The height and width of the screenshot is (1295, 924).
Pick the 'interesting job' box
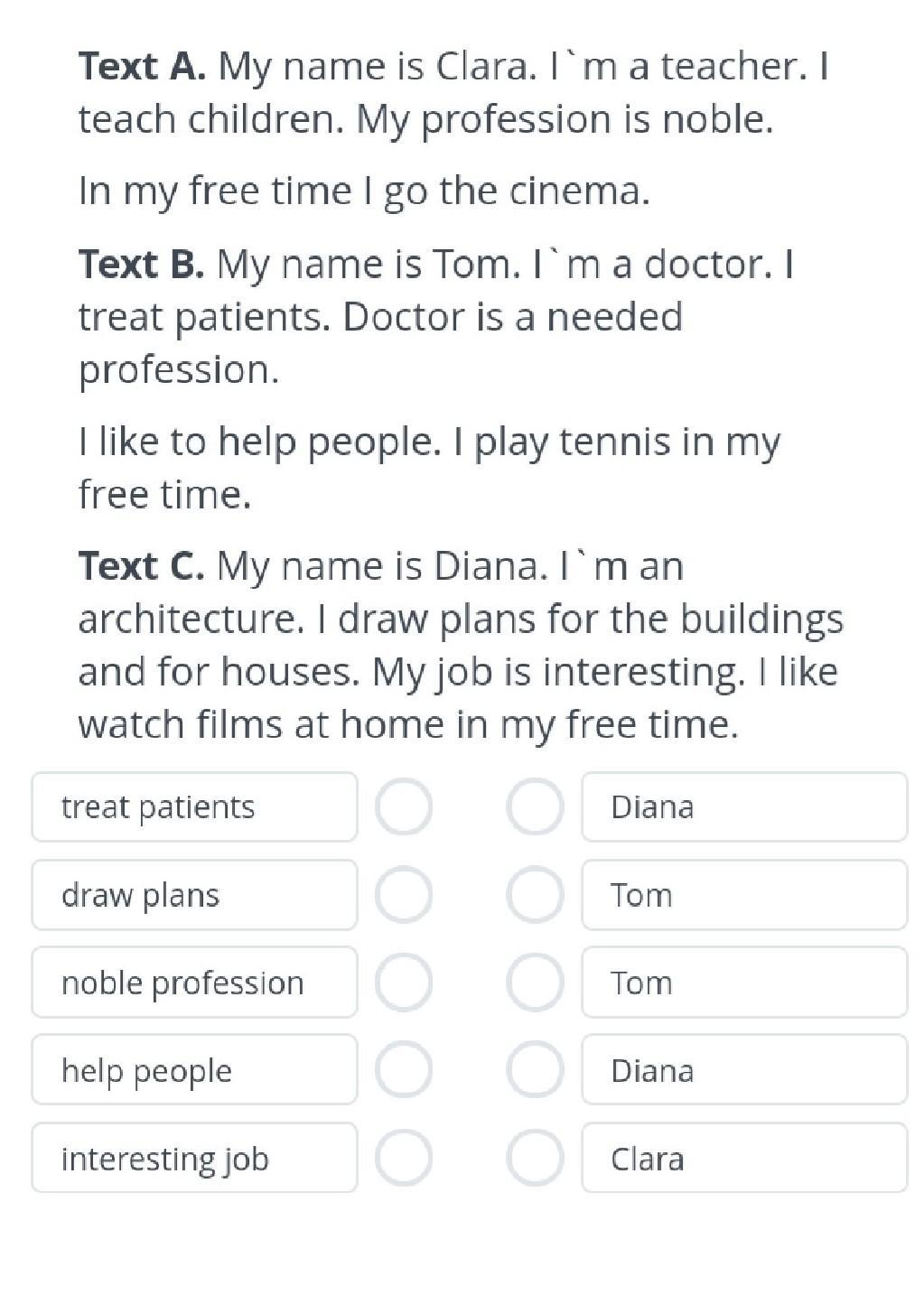194,1158
